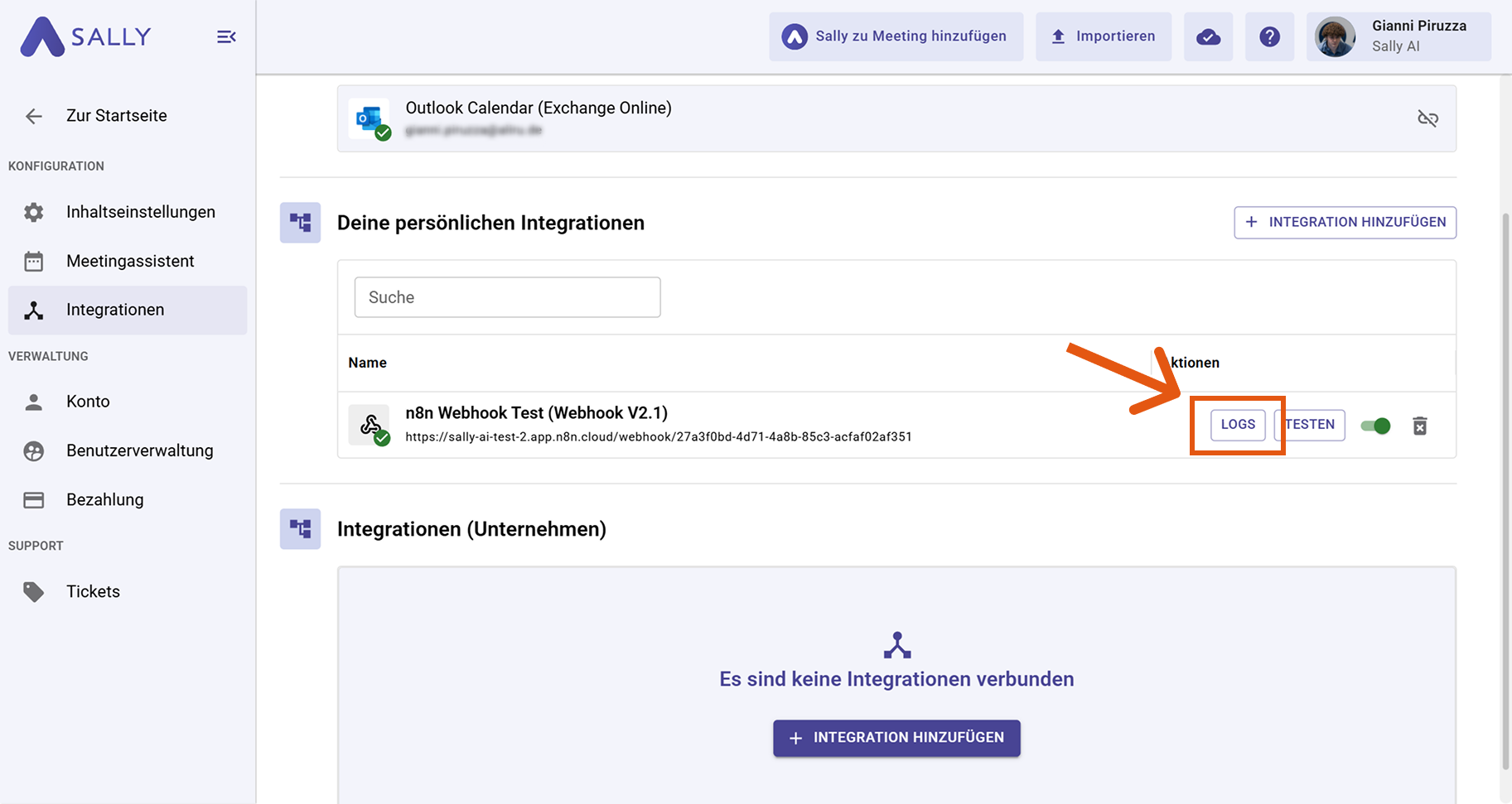Screen dimensions: 1512x804
Task: Navigate to Benutzerverwaltung
Action: coord(139,450)
